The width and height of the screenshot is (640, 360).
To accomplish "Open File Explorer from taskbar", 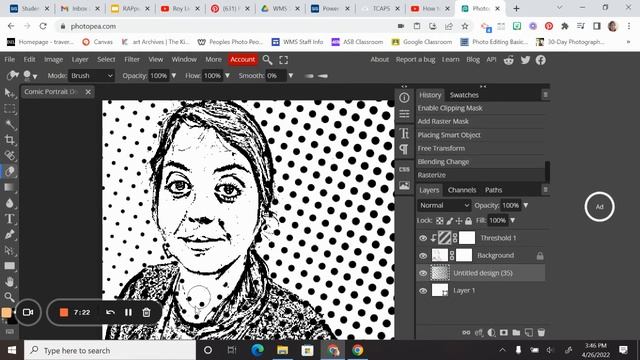I will [282, 350].
